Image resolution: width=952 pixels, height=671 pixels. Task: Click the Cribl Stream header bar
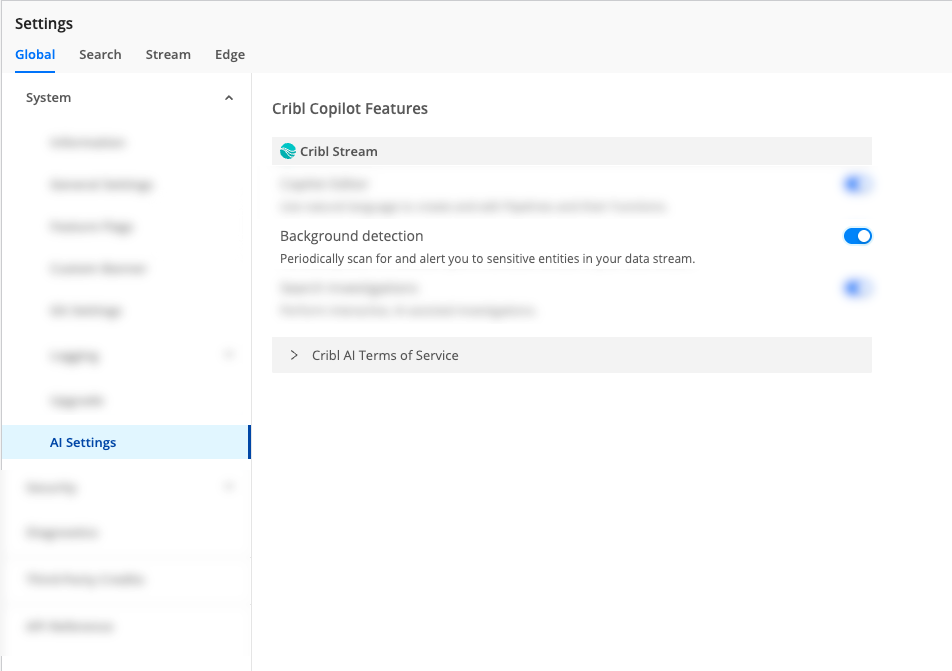coord(571,151)
